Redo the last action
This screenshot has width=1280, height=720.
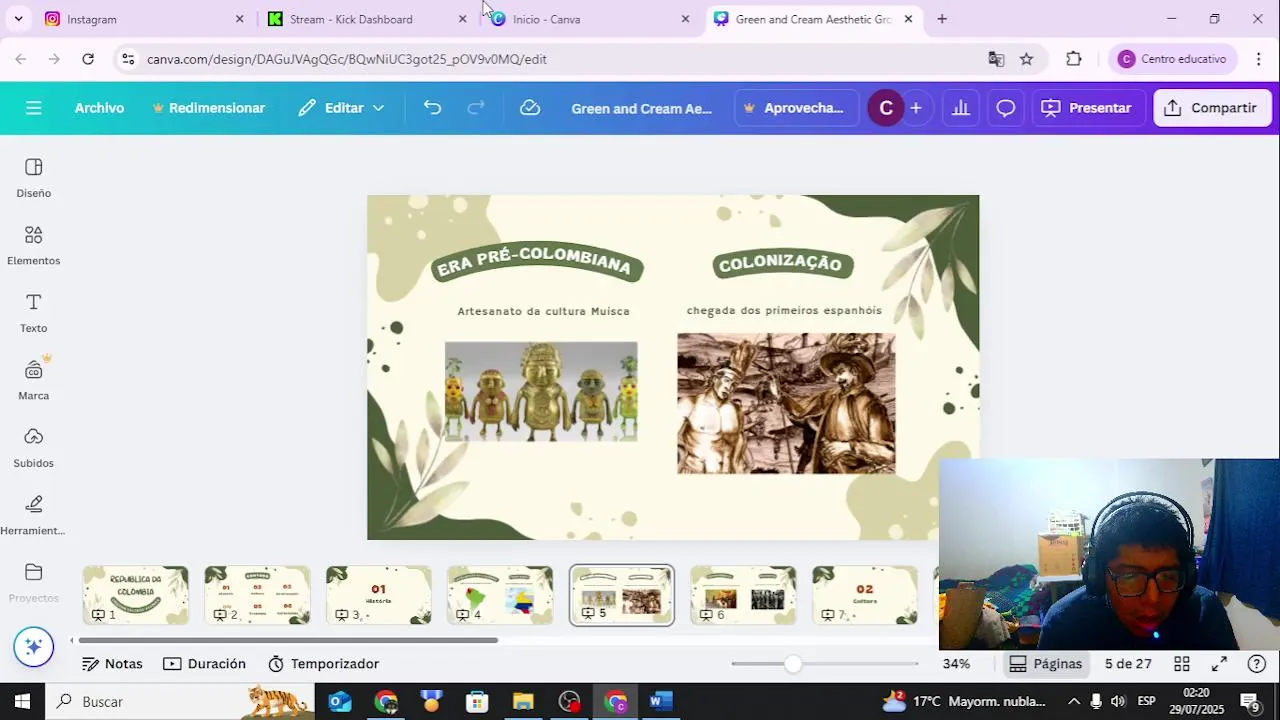476,108
